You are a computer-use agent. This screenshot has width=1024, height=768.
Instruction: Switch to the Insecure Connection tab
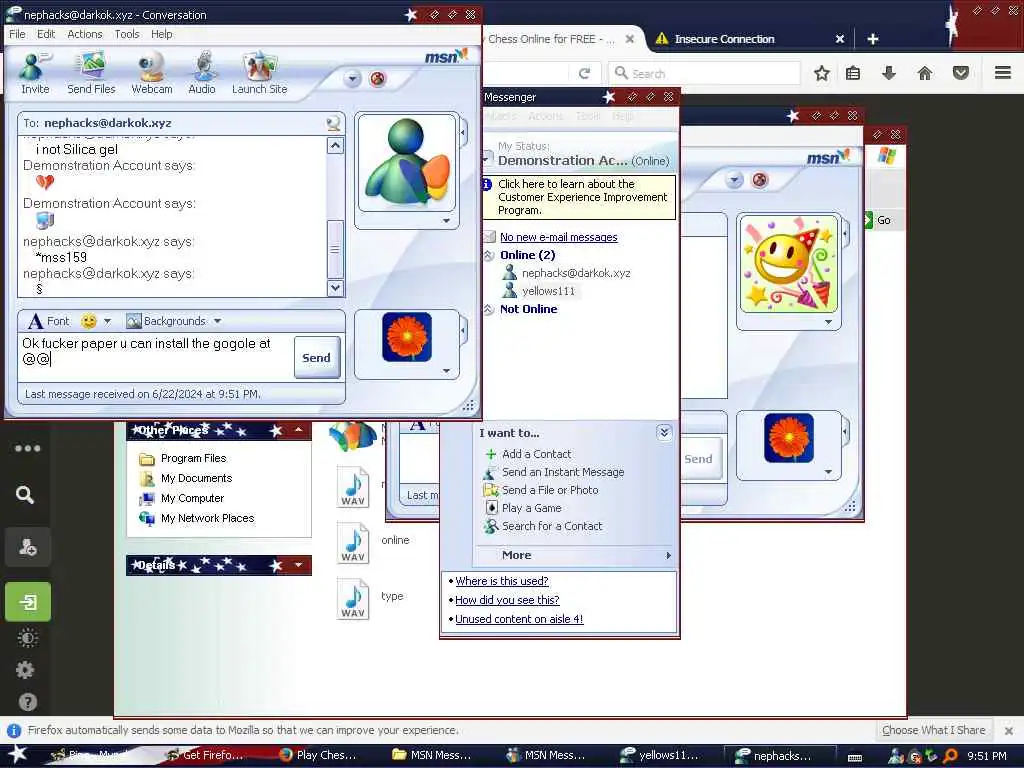(748, 39)
